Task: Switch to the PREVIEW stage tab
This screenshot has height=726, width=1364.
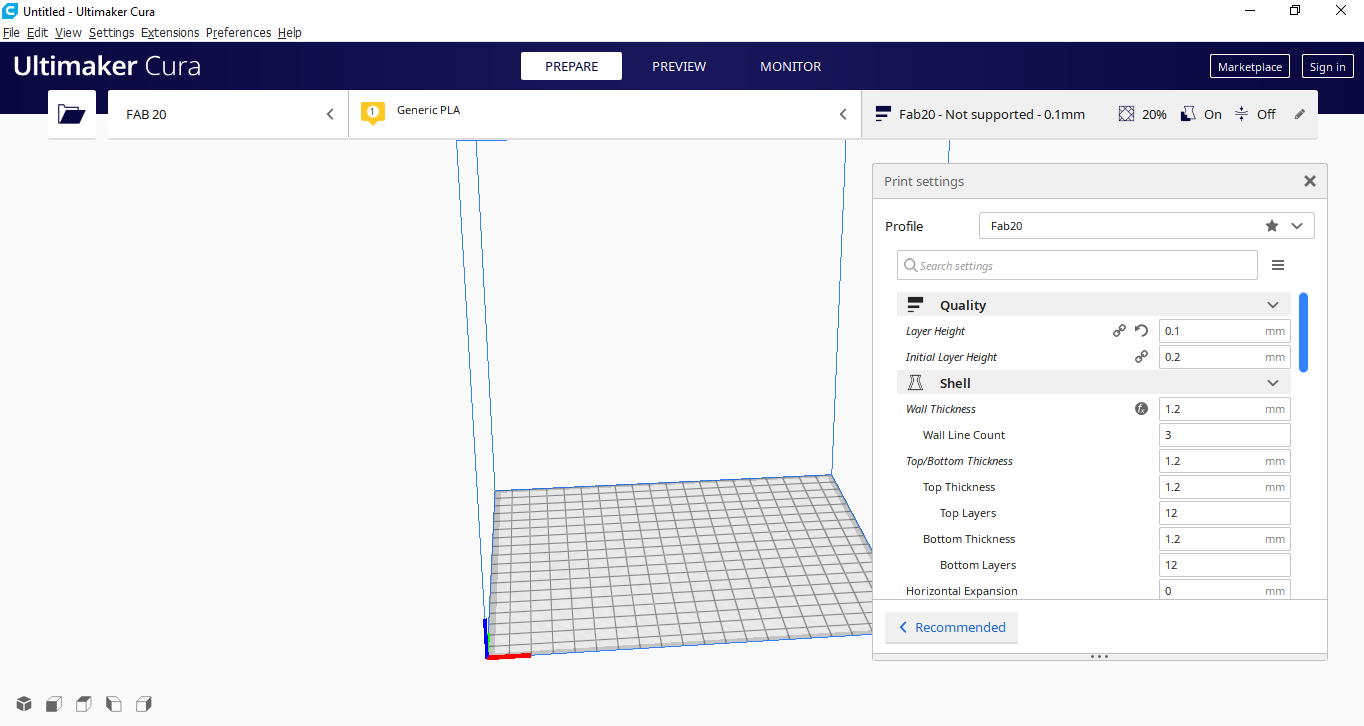Action: pos(679,66)
